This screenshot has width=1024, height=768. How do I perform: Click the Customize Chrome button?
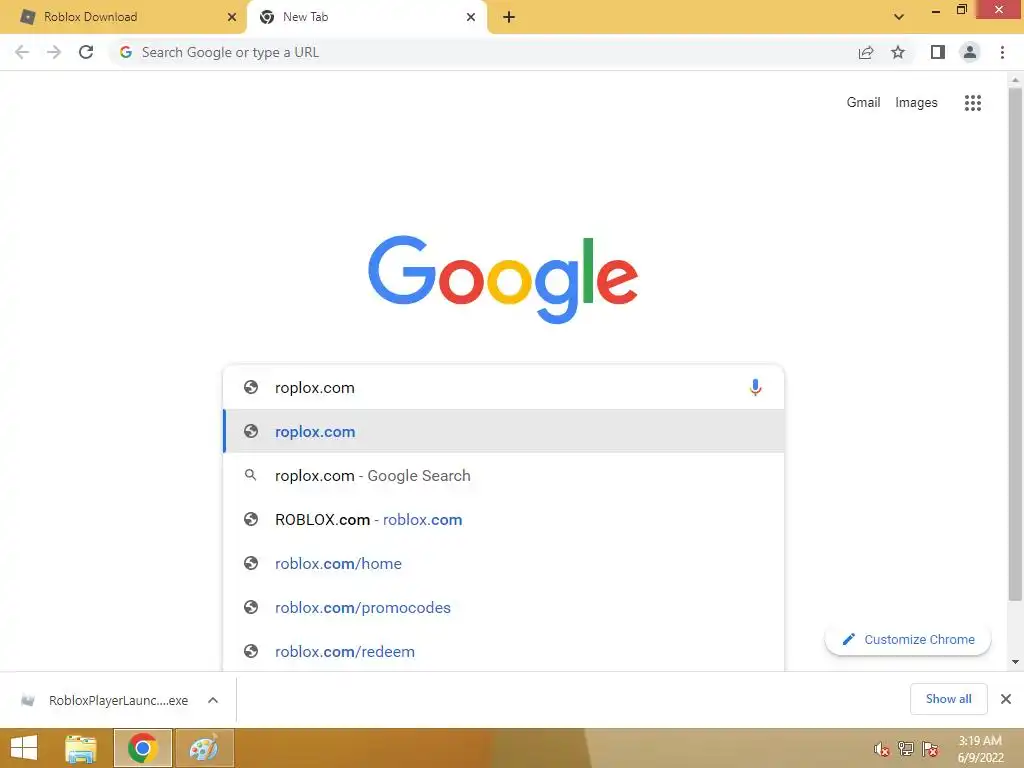click(908, 639)
